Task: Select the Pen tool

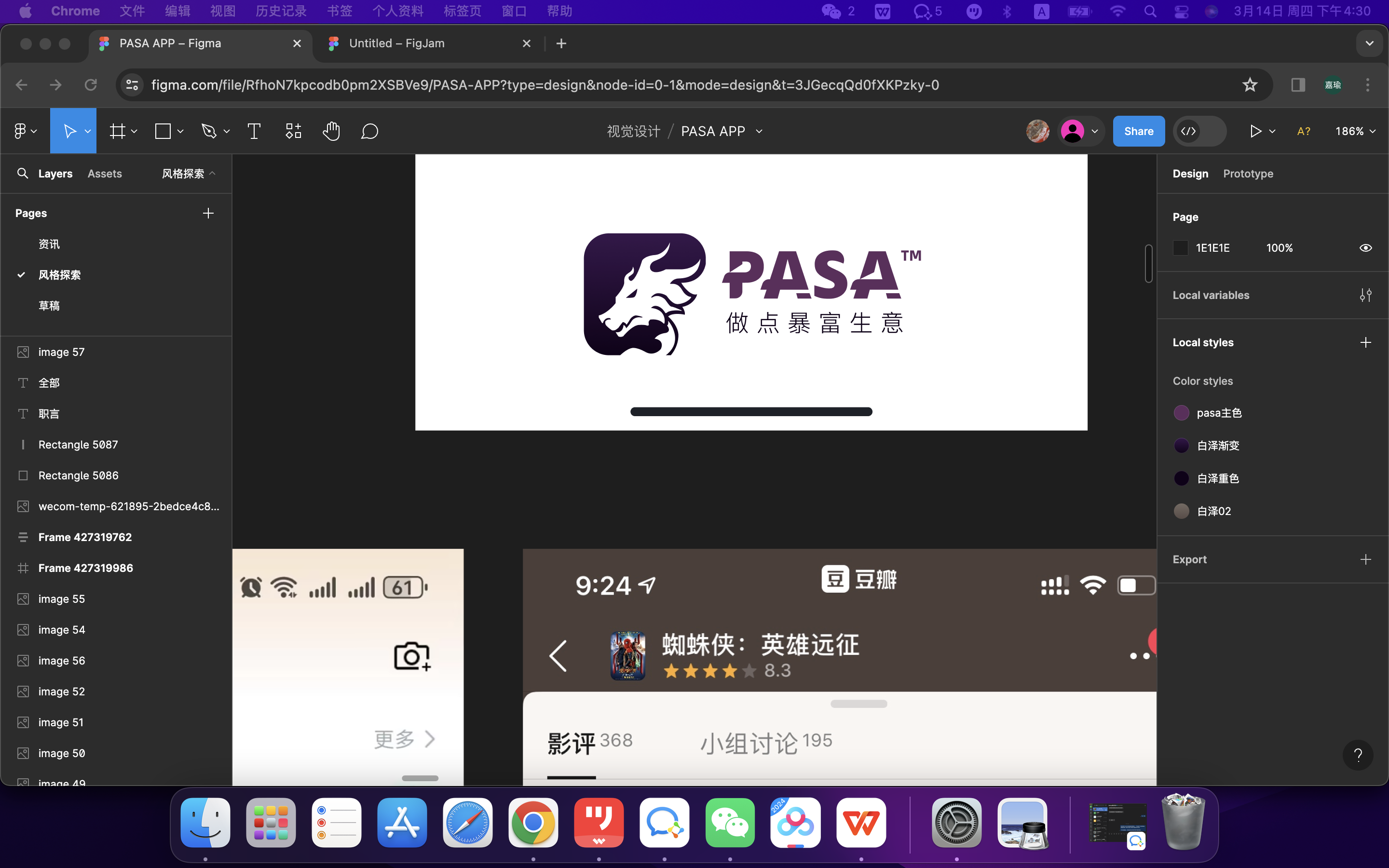Action: (209, 132)
